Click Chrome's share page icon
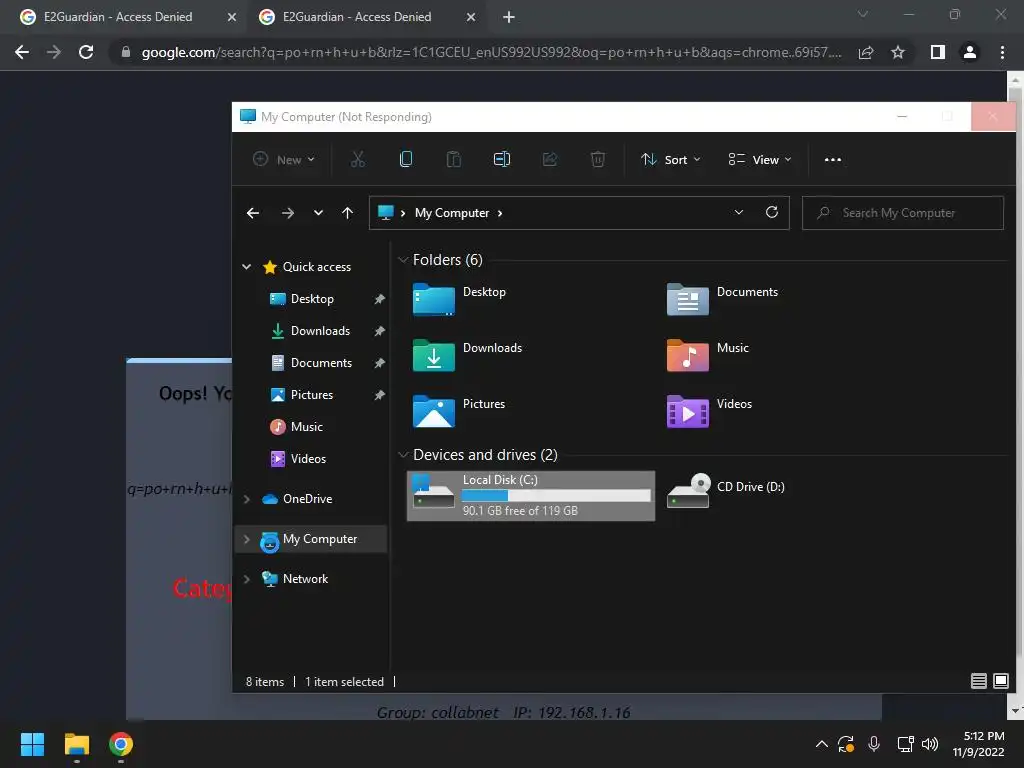This screenshot has width=1024, height=768. [866, 52]
